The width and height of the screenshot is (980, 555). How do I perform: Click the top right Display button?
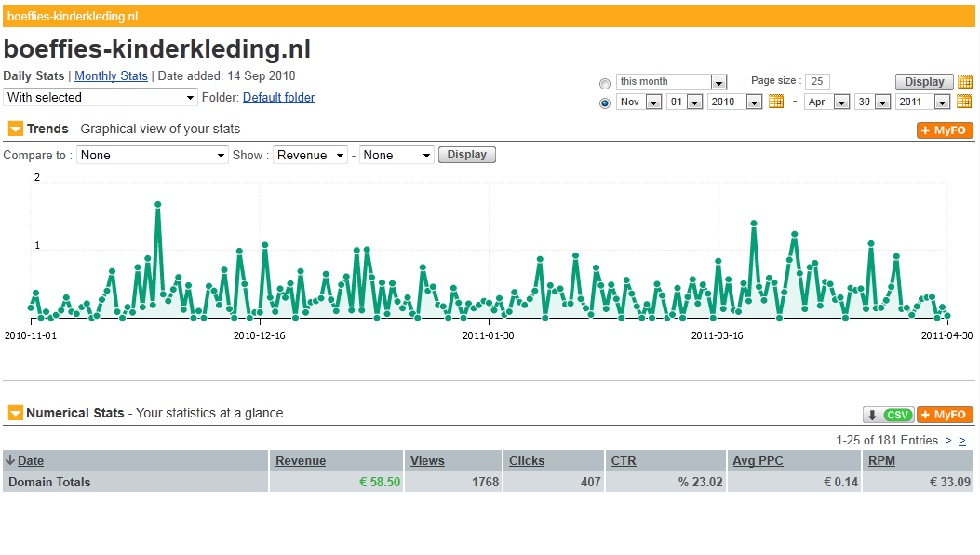coord(924,82)
